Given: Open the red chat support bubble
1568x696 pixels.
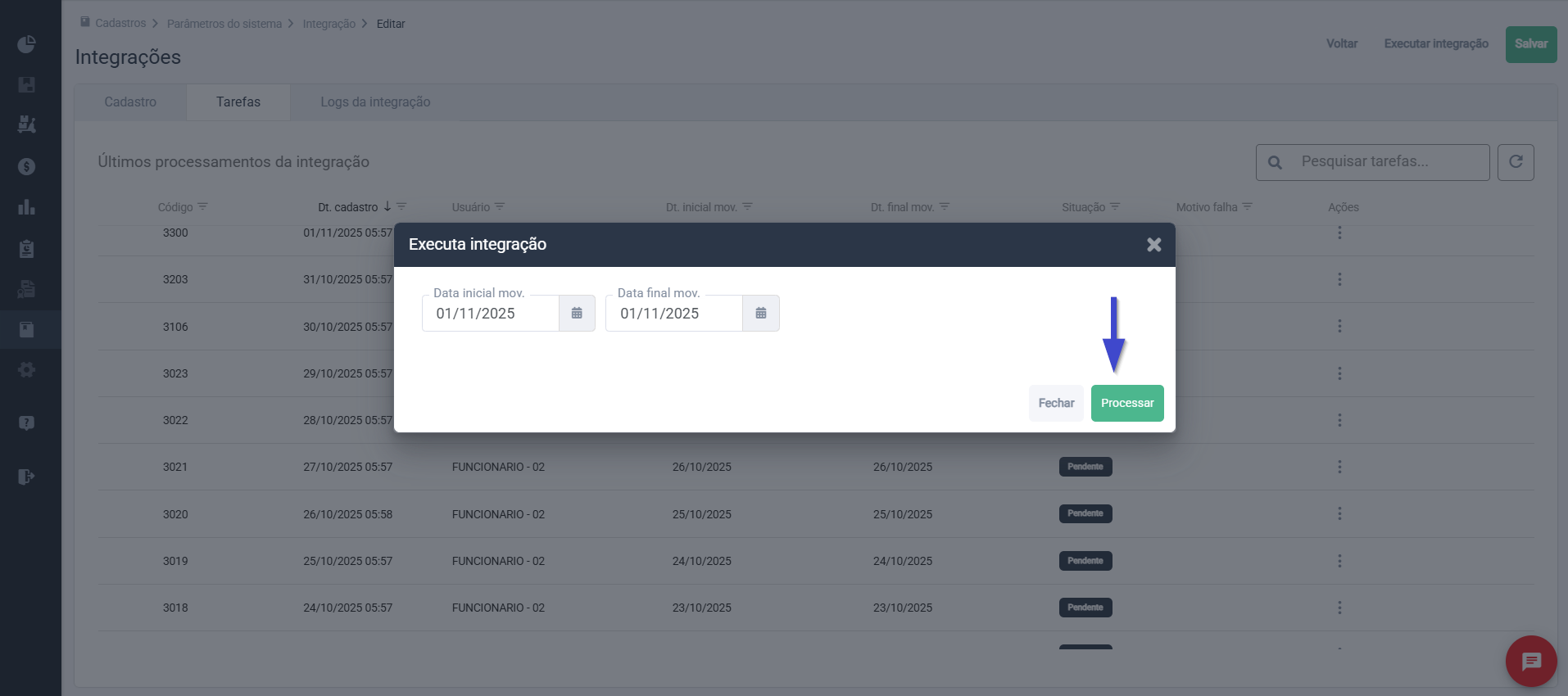Looking at the screenshot, I should [x=1531, y=661].
